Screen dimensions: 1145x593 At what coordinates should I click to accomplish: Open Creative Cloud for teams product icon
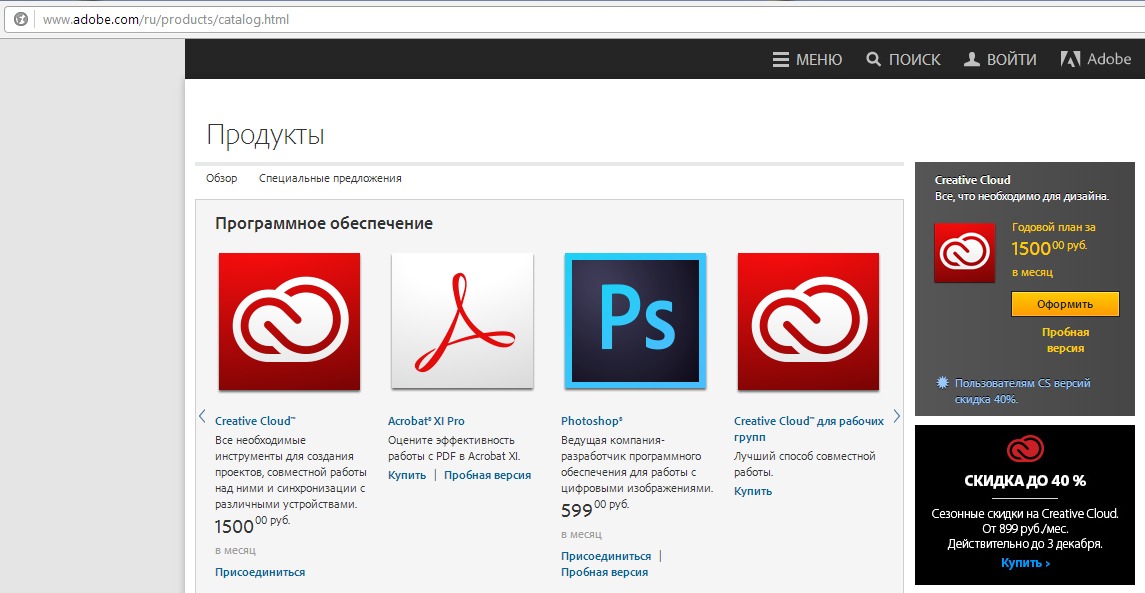pos(808,321)
